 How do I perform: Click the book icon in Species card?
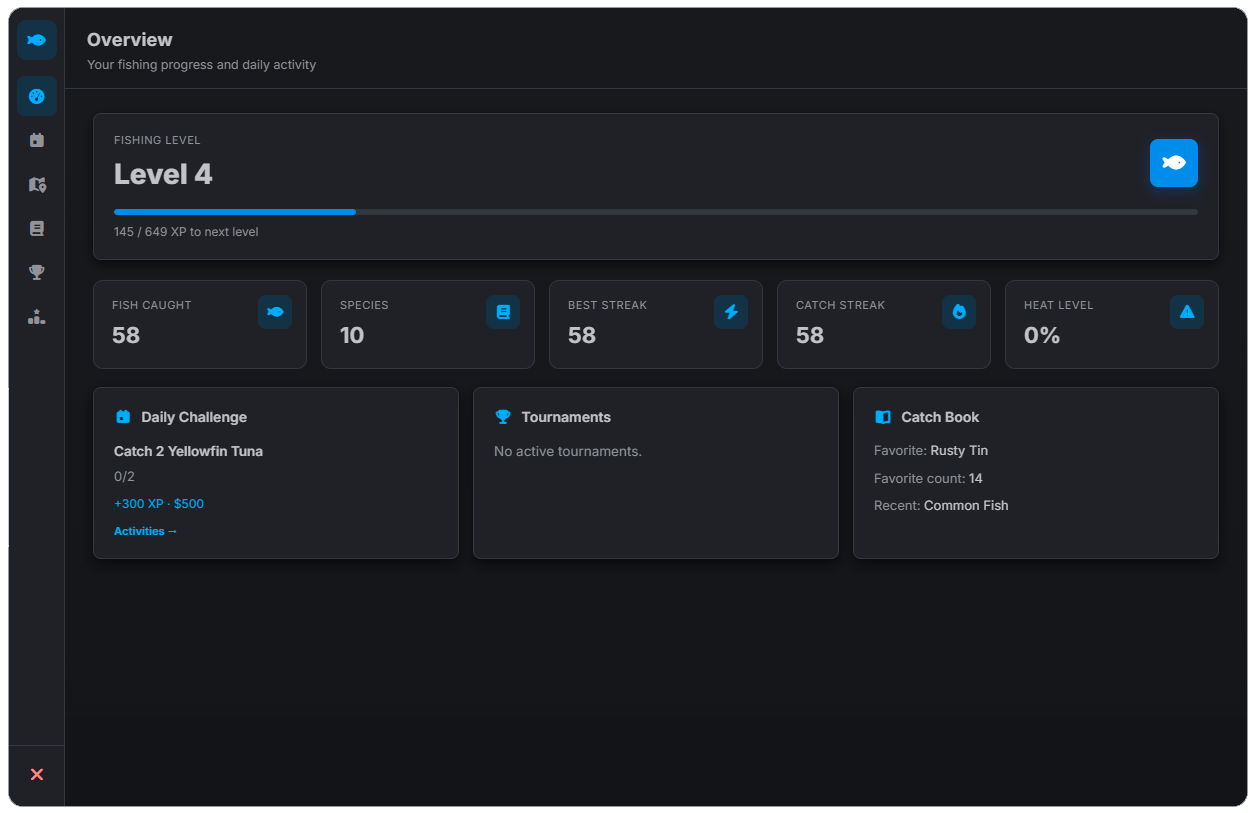pos(503,312)
